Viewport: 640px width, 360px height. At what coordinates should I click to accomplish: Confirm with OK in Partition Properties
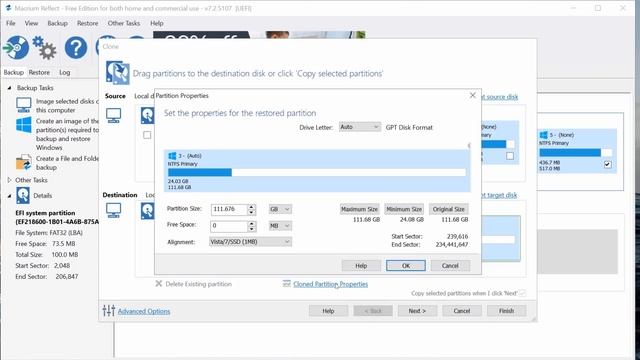pos(406,265)
